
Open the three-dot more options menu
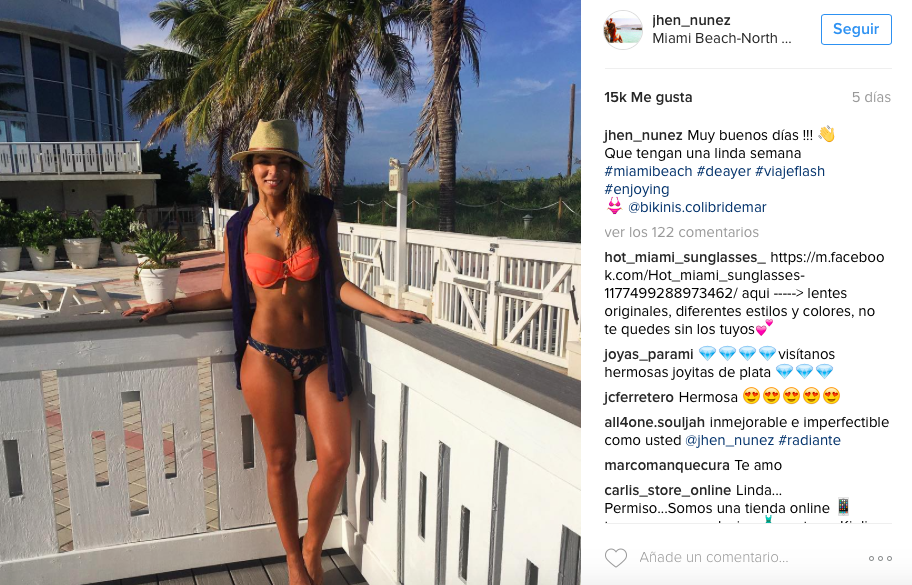[x=880, y=558]
